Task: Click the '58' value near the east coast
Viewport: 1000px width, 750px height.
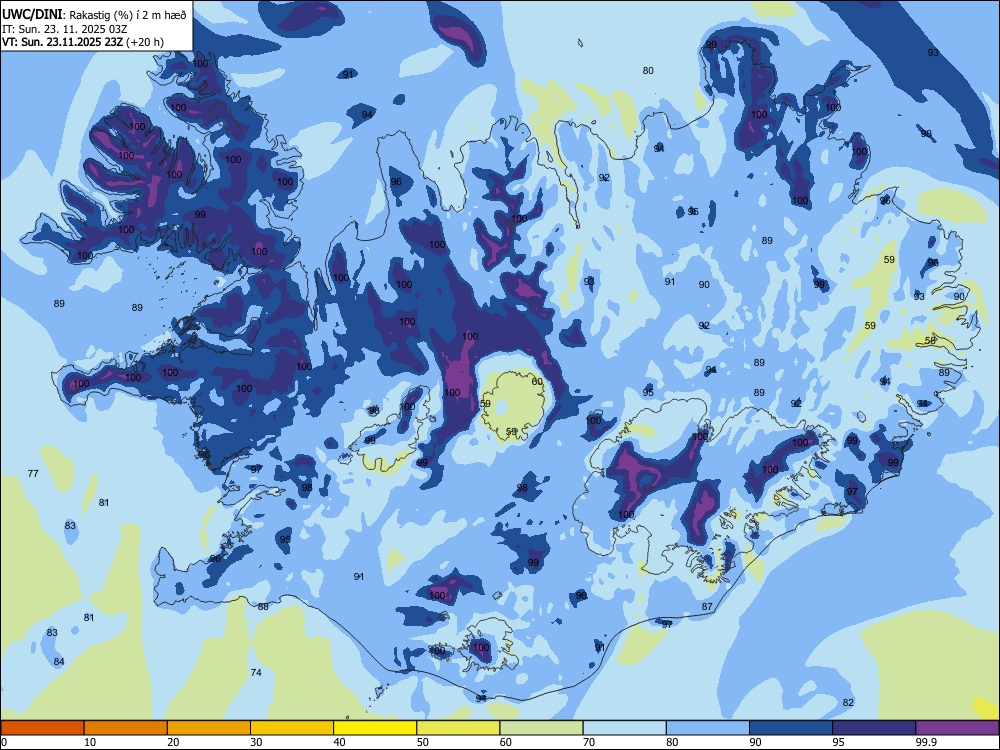Action: (930, 341)
